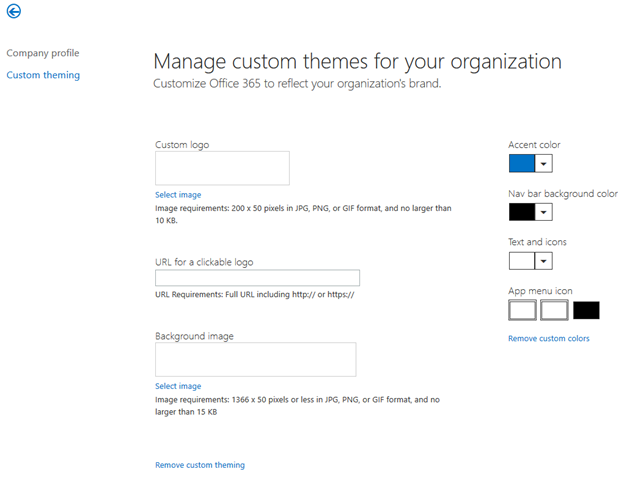This screenshot has height=480, width=624.
Task: Click the Remove custom theming link
Action: (200, 465)
